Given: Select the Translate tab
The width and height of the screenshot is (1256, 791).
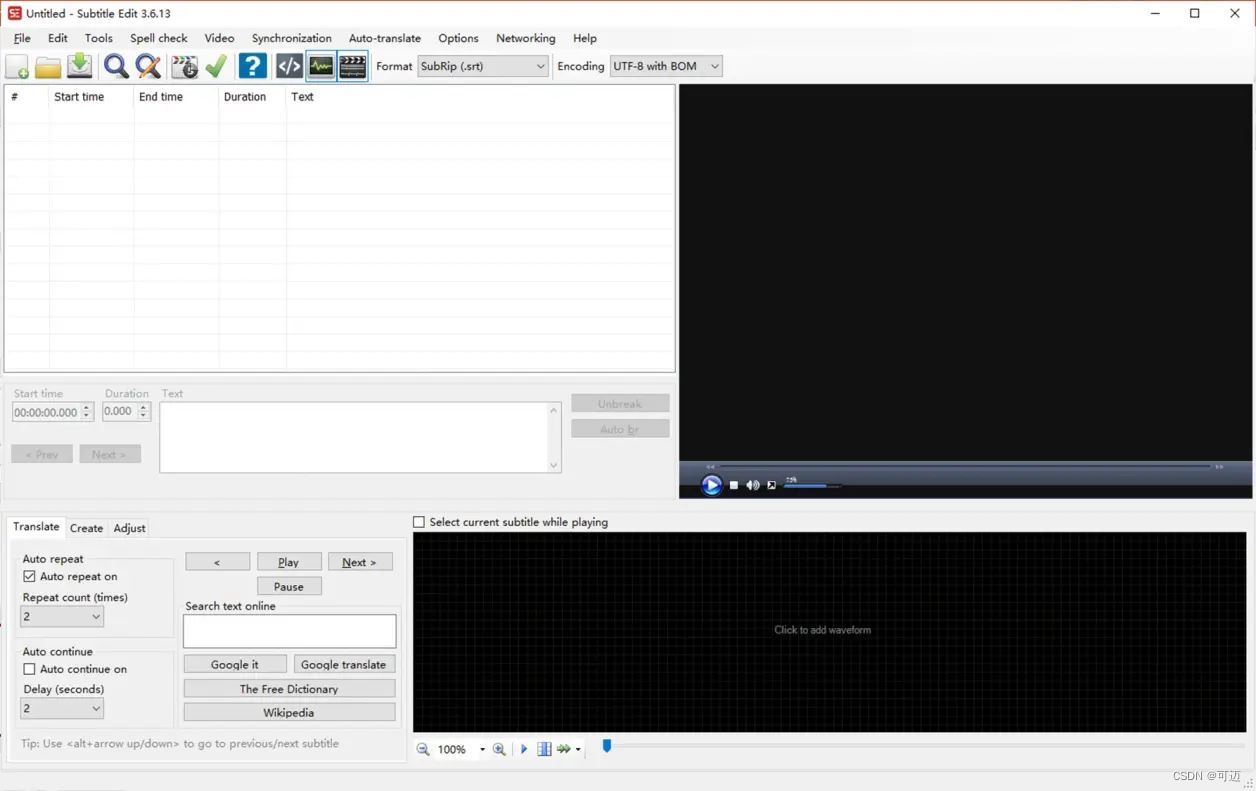Looking at the screenshot, I should [36, 526].
